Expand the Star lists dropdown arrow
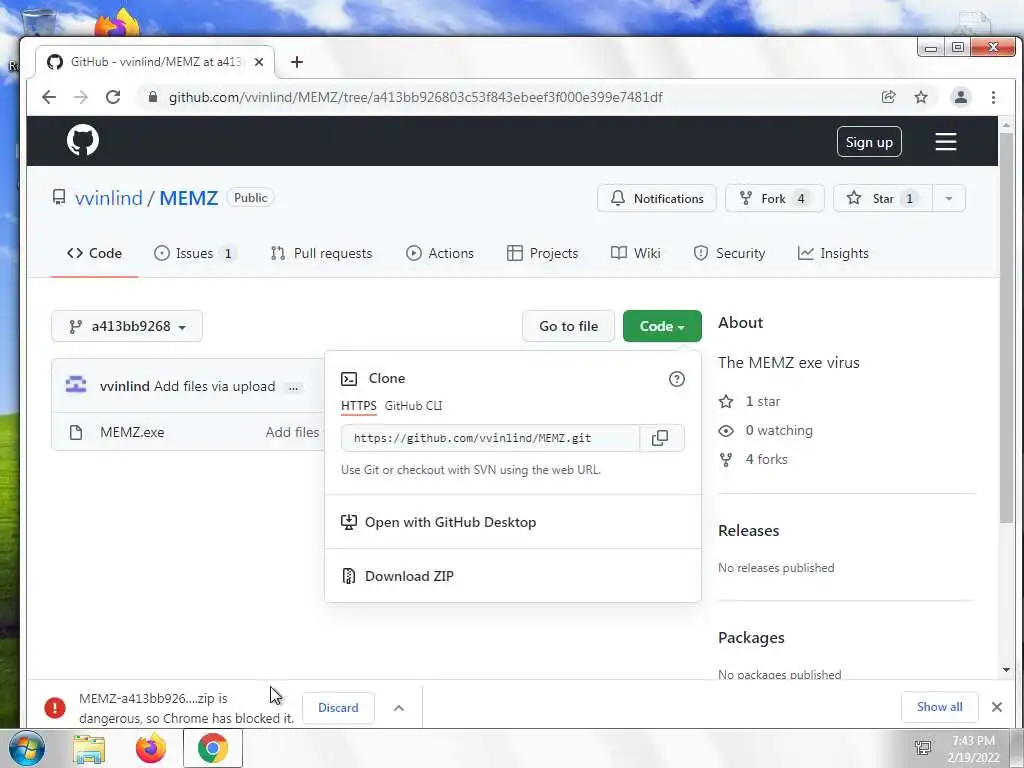This screenshot has height=768, width=1024. tap(948, 199)
